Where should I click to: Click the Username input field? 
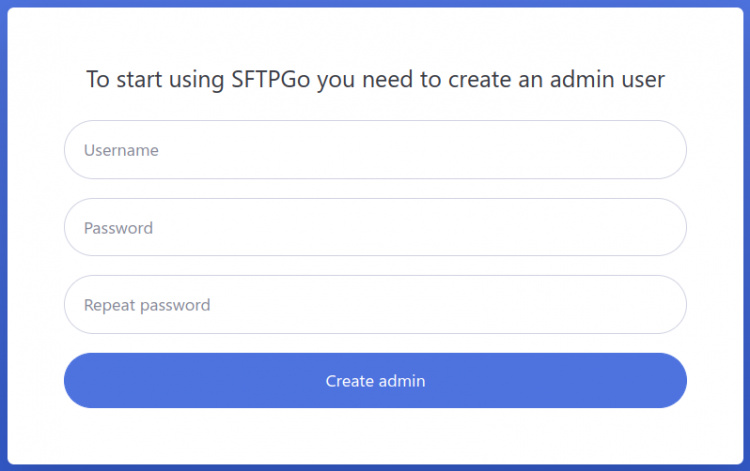pyautogui.click(x=375, y=150)
